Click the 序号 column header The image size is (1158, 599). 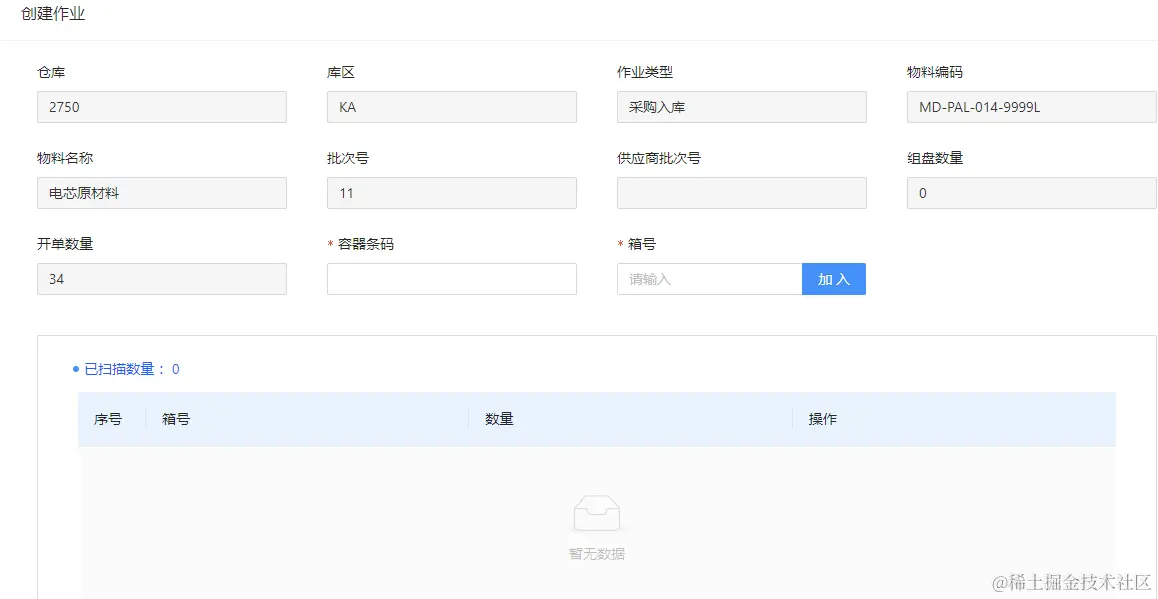click(x=108, y=420)
